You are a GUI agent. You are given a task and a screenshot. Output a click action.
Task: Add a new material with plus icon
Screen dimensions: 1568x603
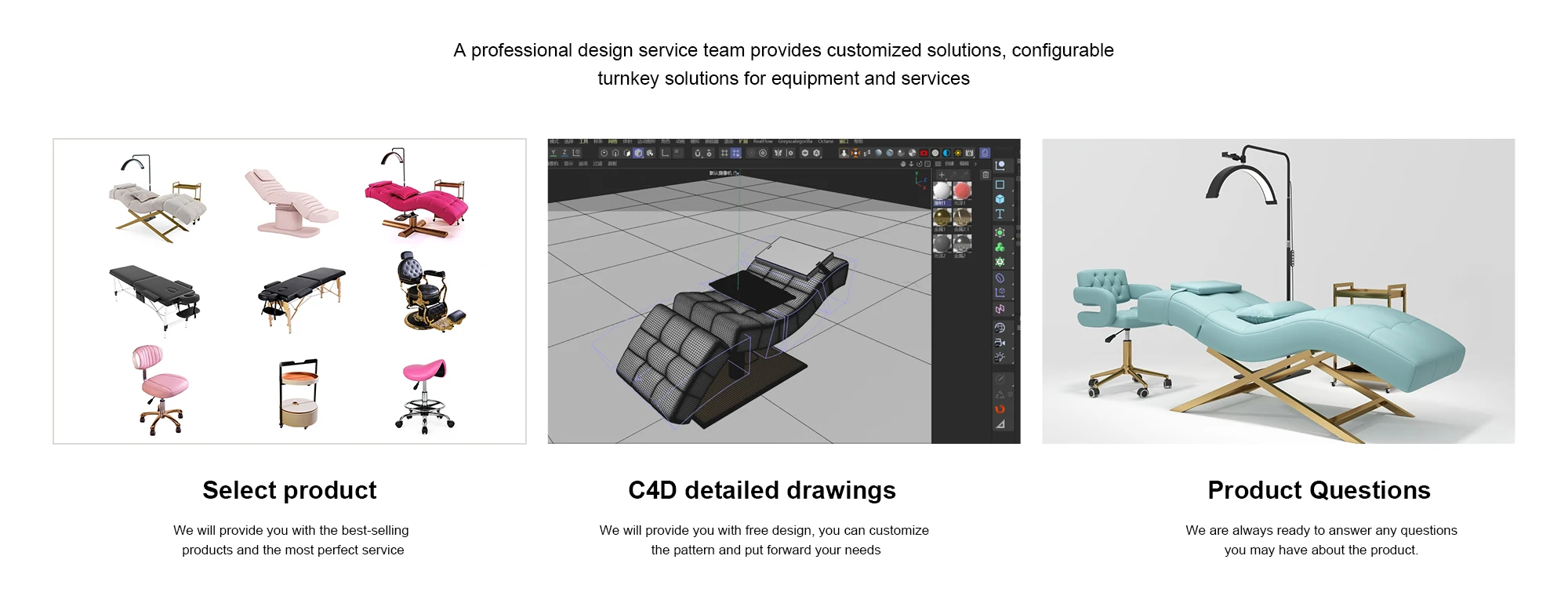[942, 174]
